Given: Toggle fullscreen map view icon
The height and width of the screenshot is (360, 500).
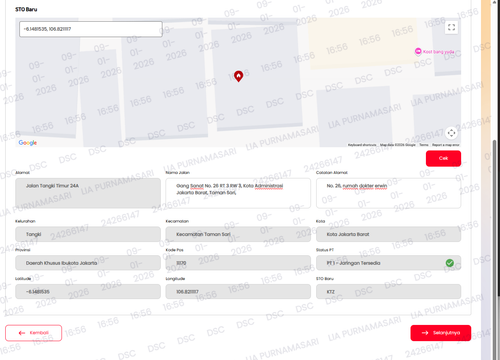Looking at the screenshot, I should (x=451, y=27).
